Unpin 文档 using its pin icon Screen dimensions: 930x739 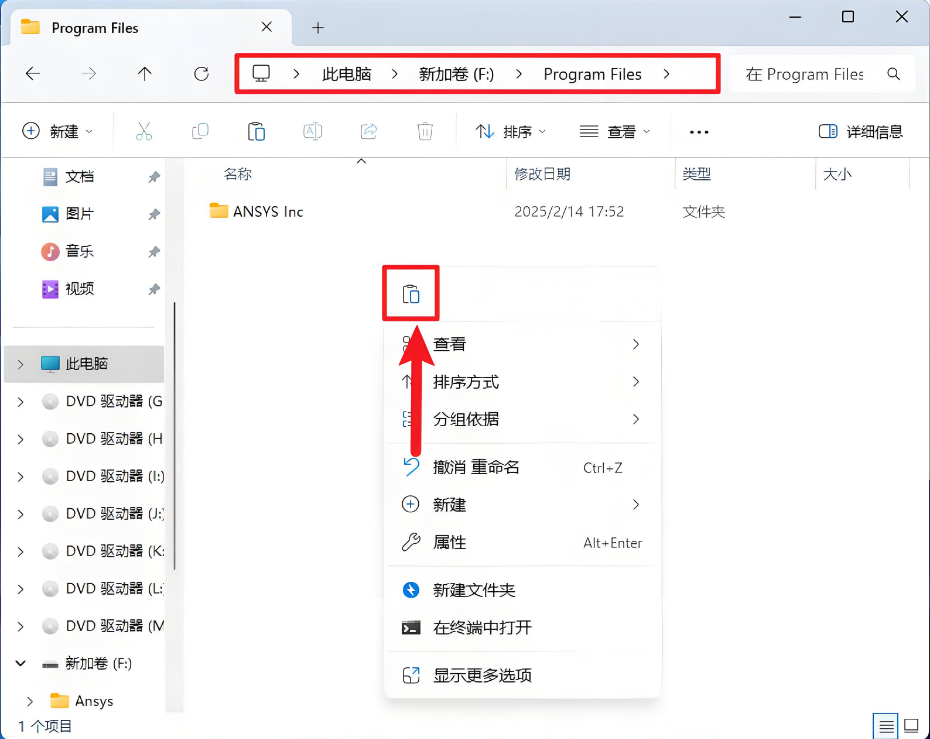click(x=154, y=177)
